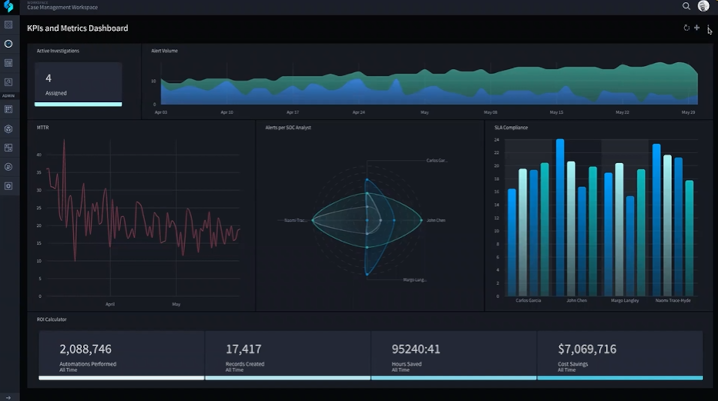Click the Automations Performed ROI tile

point(121,356)
